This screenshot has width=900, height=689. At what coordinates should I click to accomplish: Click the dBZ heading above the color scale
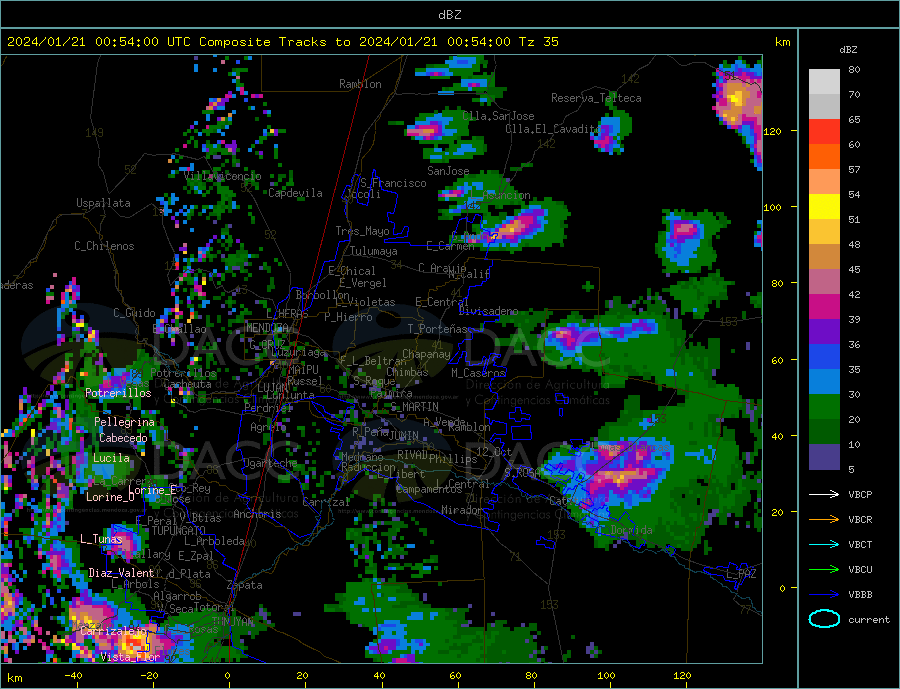coord(848,50)
